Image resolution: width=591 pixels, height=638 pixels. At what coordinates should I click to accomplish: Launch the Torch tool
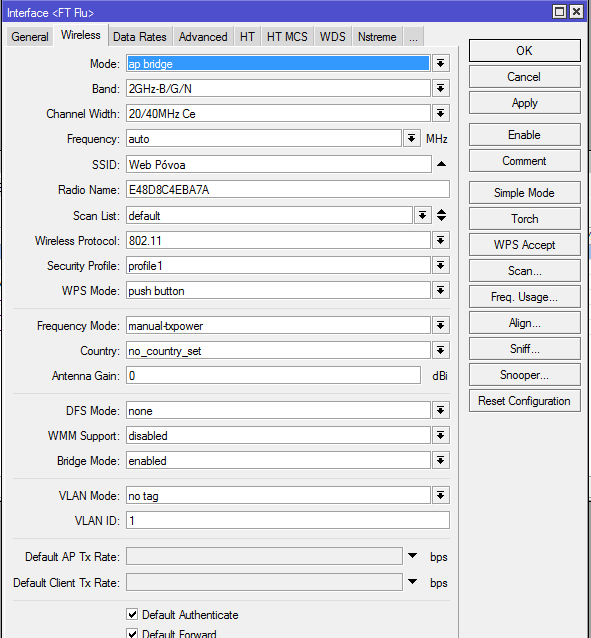point(525,218)
